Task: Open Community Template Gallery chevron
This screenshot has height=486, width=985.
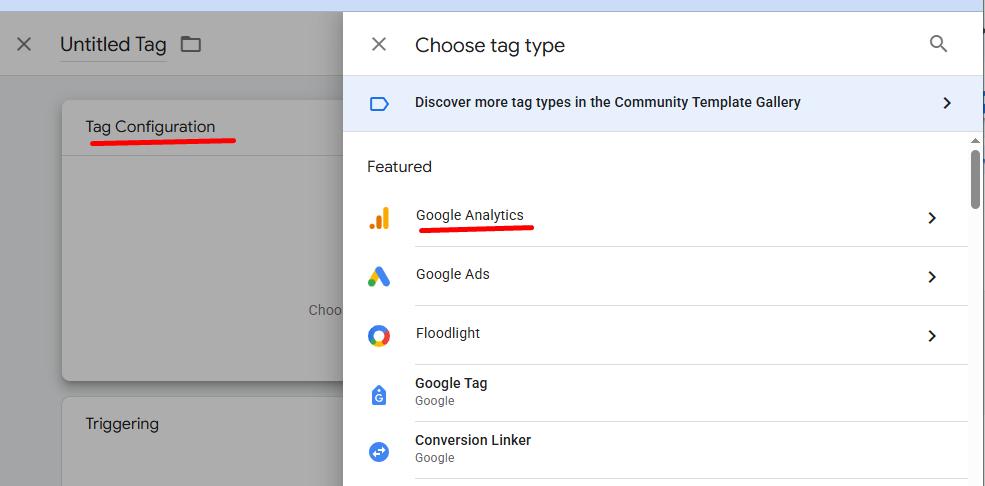Action: point(947,103)
